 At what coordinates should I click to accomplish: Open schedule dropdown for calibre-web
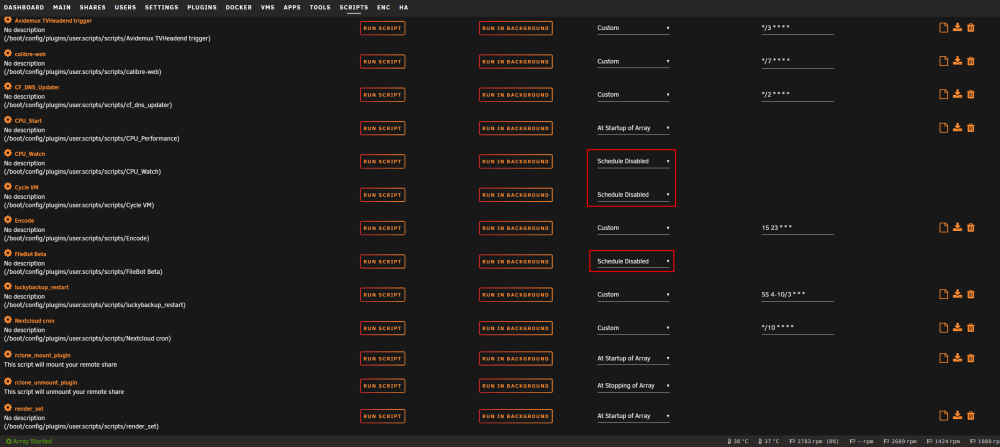[x=633, y=62]
